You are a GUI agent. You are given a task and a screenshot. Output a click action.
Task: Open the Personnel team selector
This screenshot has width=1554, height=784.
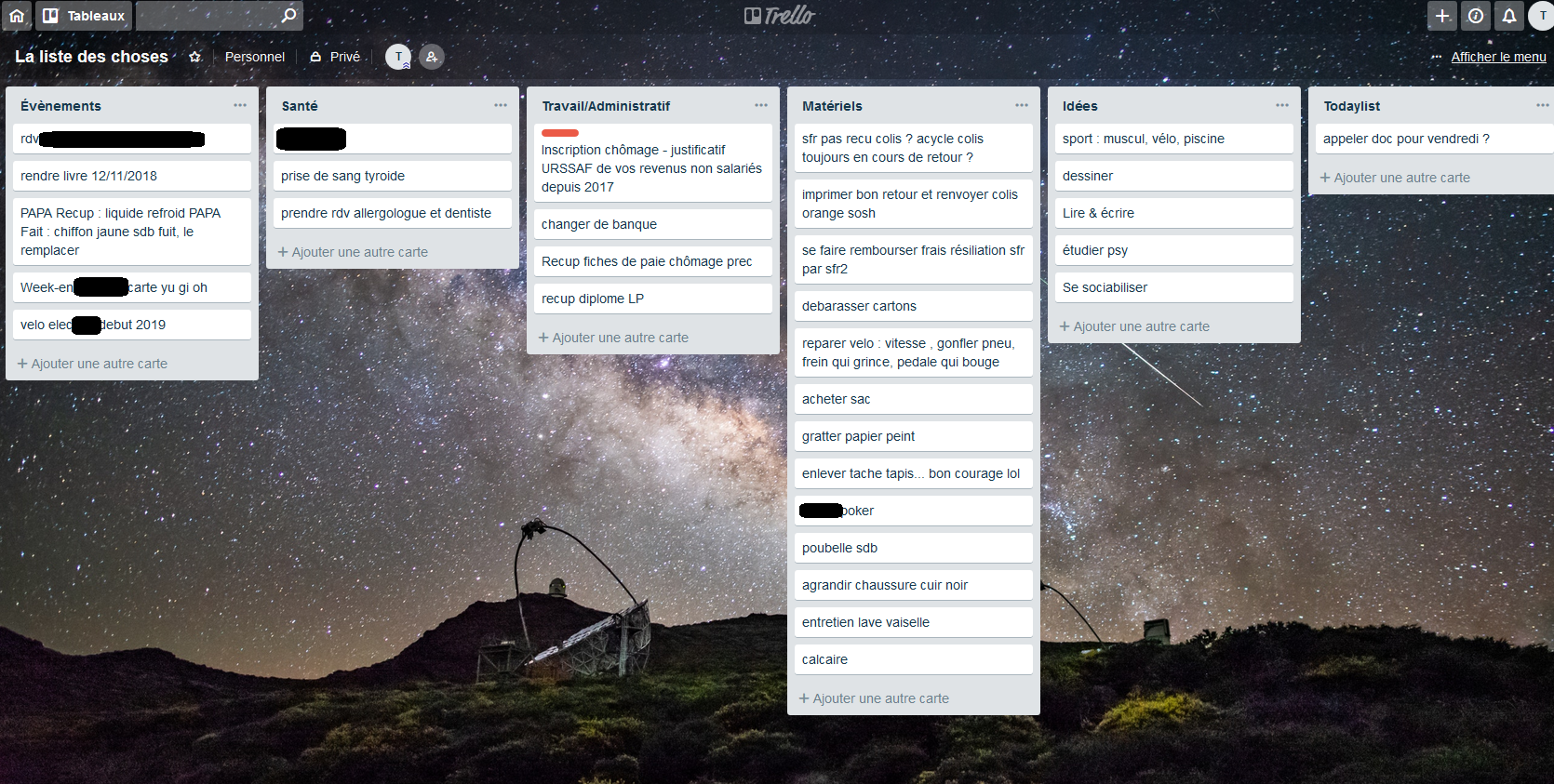[x=255, y=57]
